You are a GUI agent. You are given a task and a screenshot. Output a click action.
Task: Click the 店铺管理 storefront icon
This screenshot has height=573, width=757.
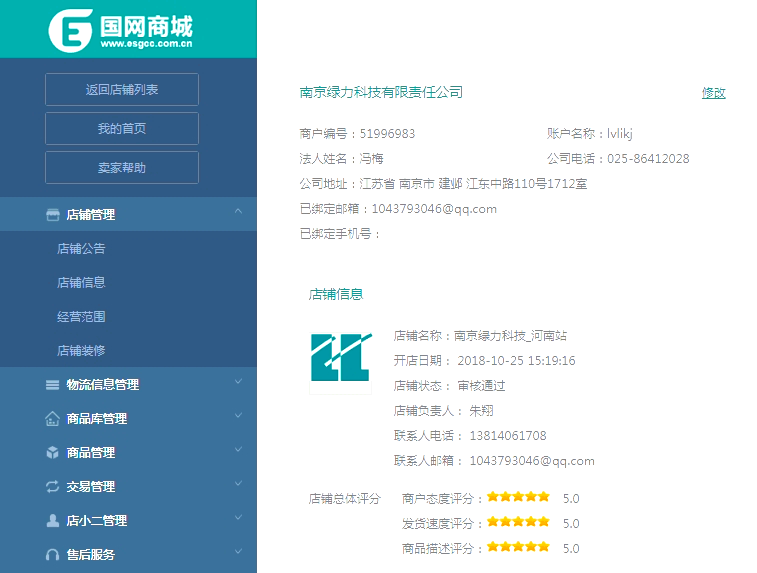click(x=53, y=215)
